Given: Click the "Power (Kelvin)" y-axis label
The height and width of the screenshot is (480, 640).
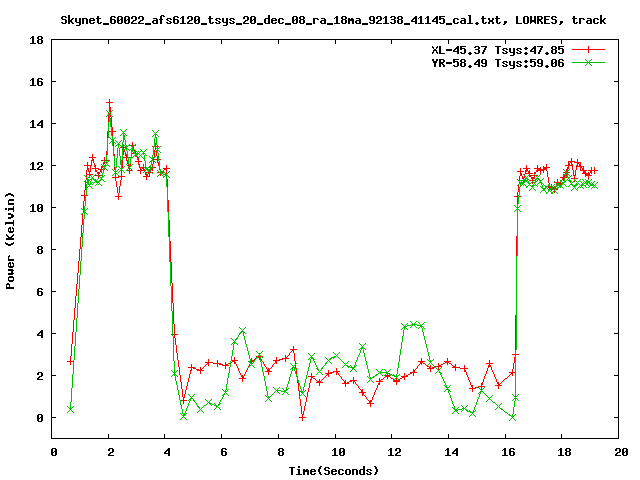Looking at the screenshot, I should [10, 241].
